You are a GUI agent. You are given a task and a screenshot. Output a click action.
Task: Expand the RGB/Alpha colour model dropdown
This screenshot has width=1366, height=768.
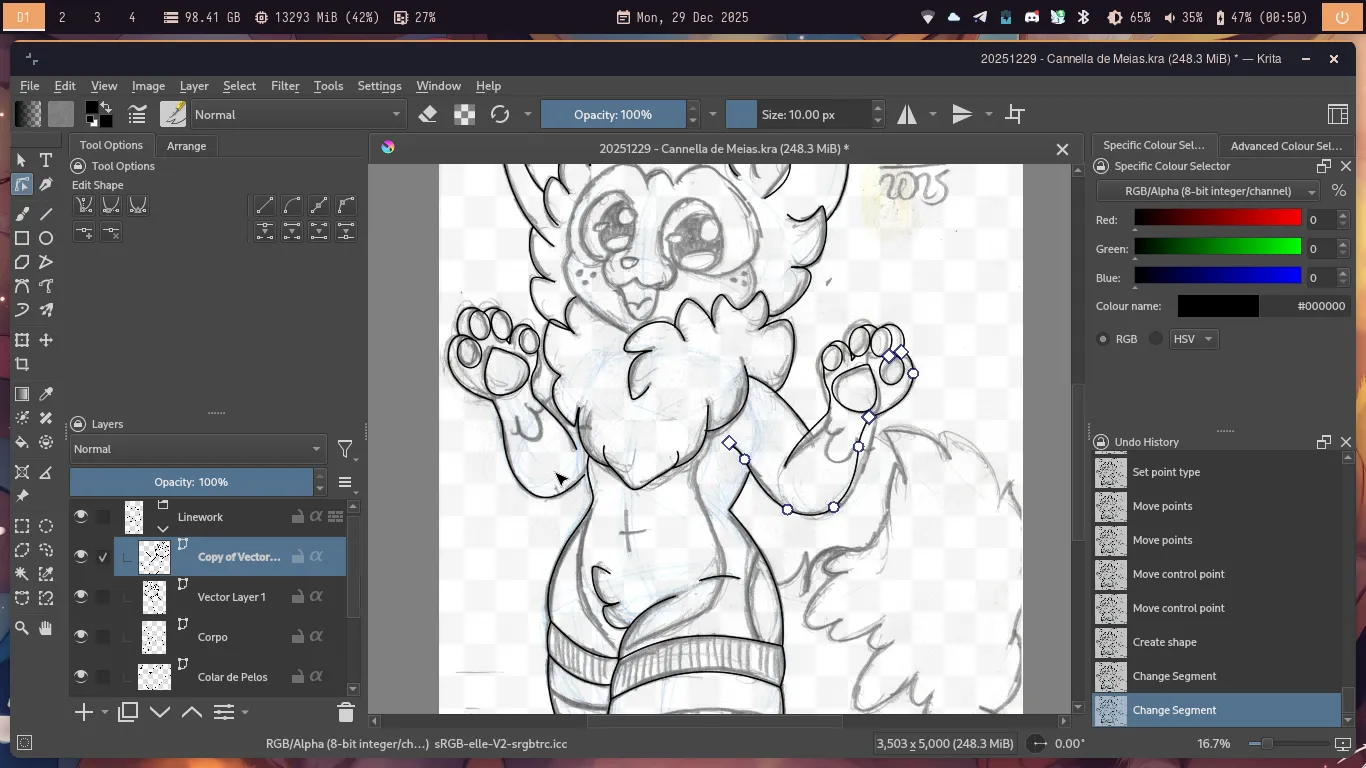click(1207, 191)
